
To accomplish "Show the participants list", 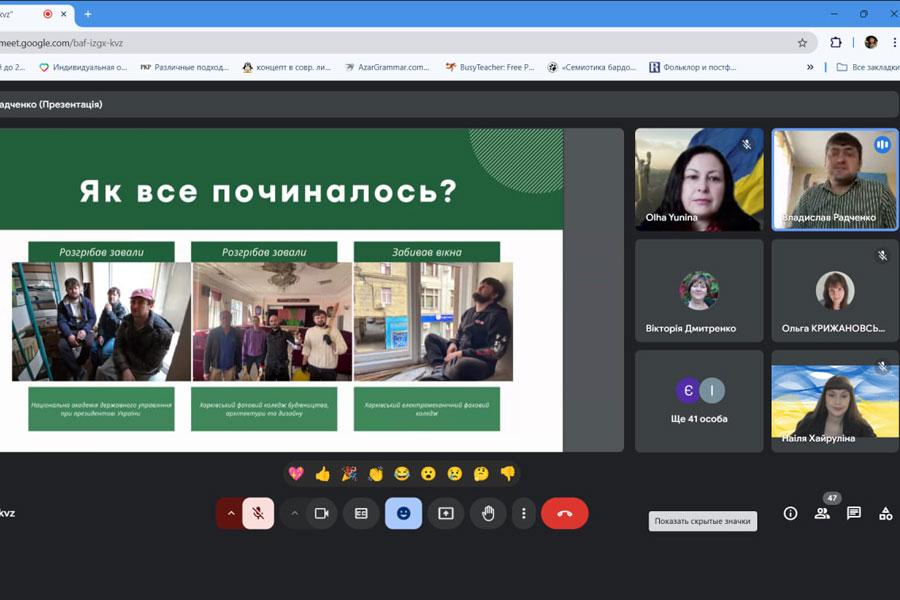I will [822, 513].
